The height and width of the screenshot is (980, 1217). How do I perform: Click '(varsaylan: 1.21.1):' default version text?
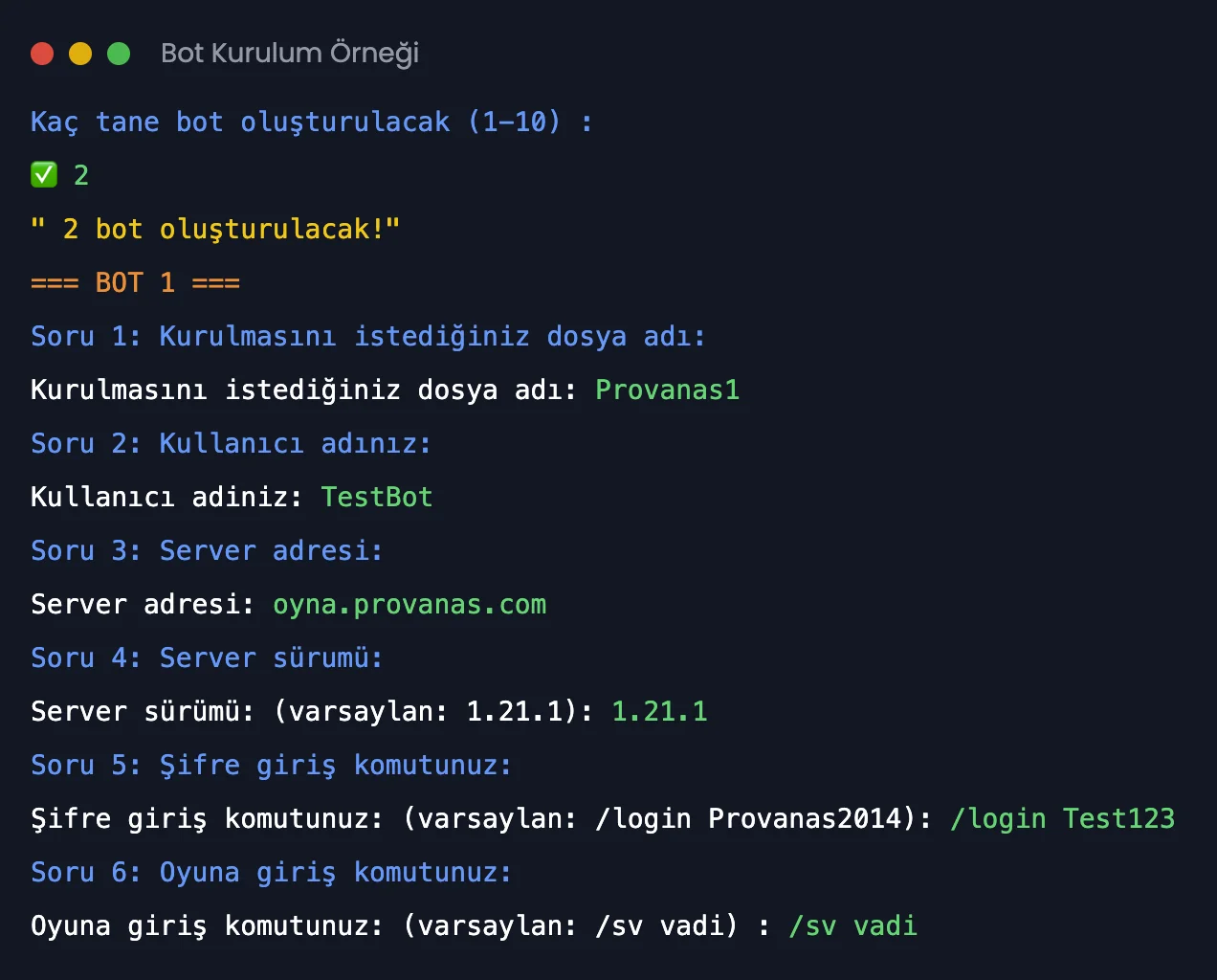[x=433, y=712]
